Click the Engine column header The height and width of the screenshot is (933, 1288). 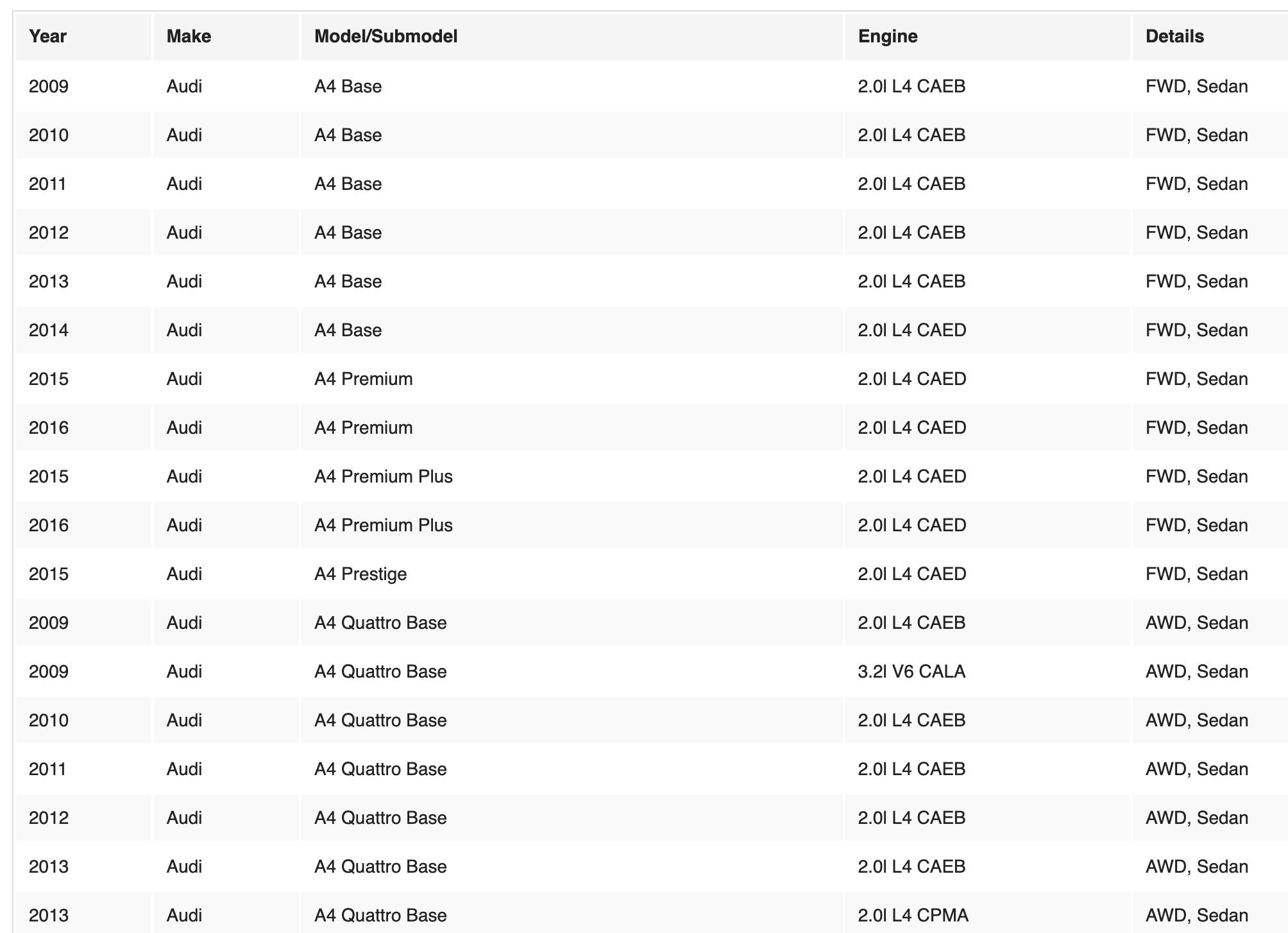pos(888,37)
